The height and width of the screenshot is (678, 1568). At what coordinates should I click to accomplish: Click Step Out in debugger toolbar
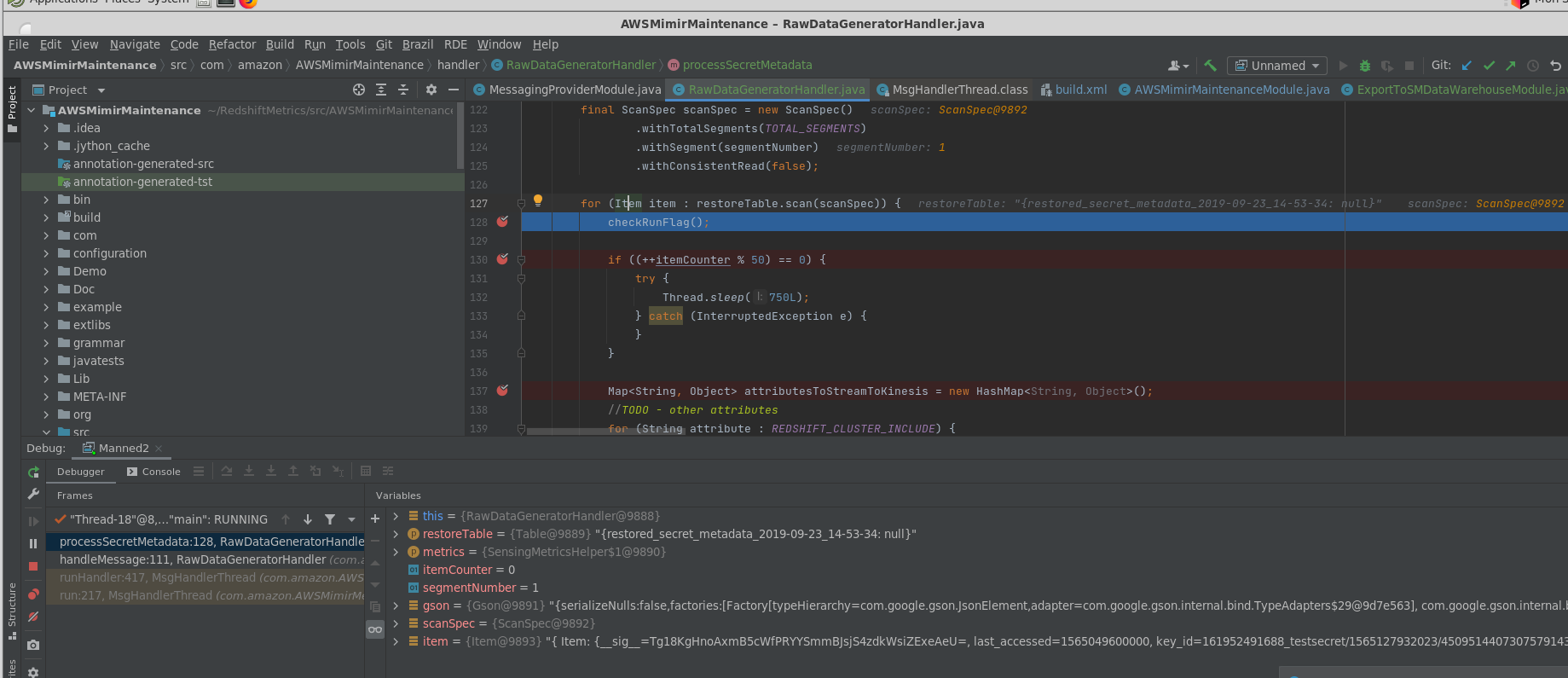coord(293,471)
